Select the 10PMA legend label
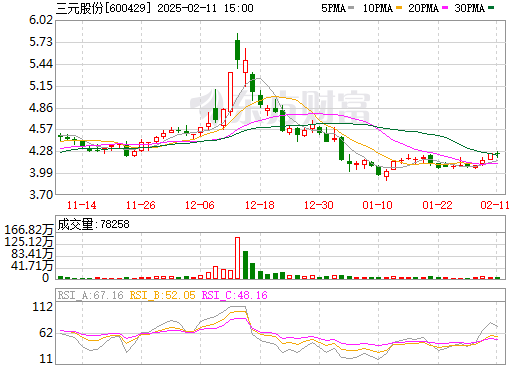This screenshot has height=365, width=520. pyautogui.click(x=378, y=8)
